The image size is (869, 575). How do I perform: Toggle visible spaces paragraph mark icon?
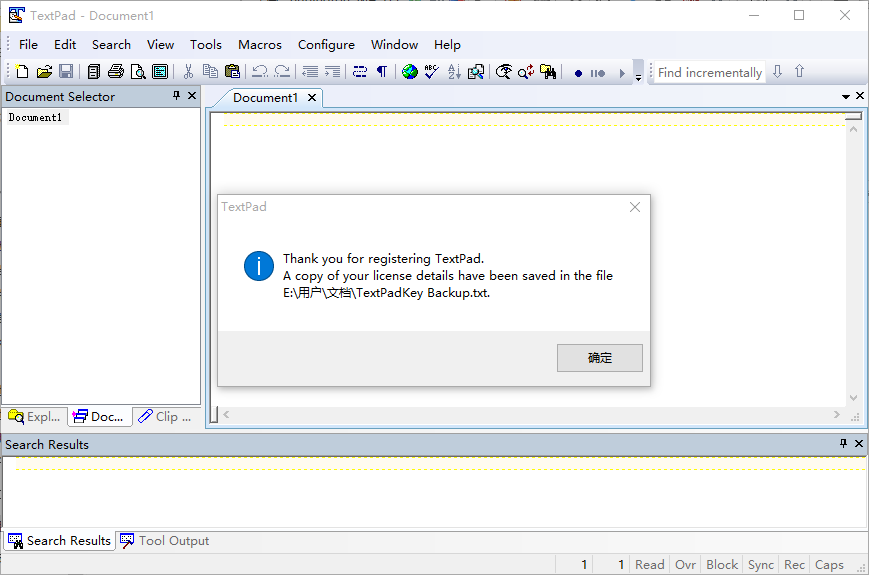click(x=381, y=72)
